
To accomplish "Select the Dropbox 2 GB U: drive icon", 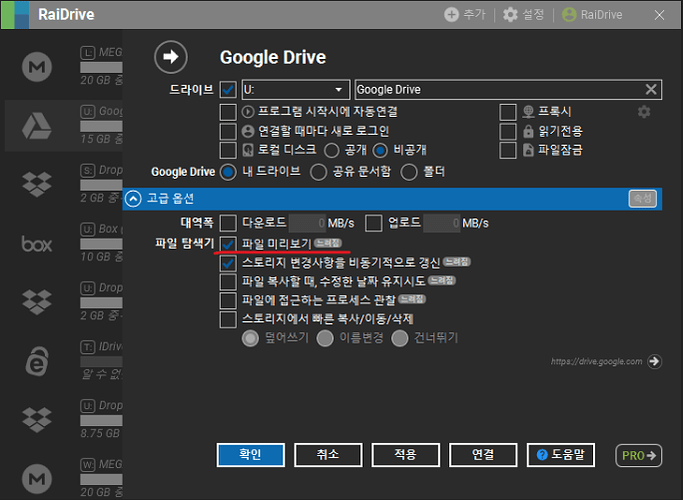I will click(x=37, y=302).
